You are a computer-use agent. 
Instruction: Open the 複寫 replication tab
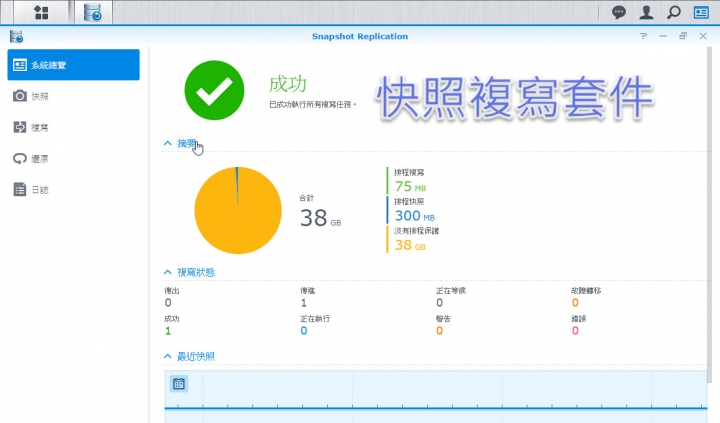tap(73, 127)
